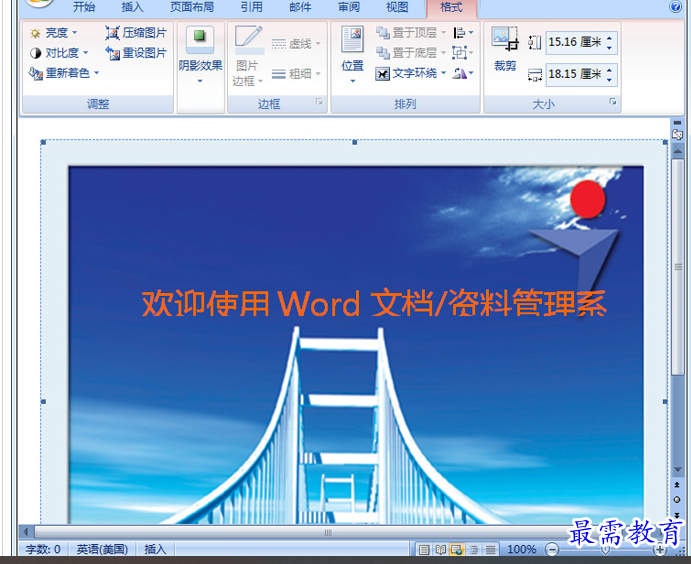Click the height field showing 15.16 厘米

[575, 42]
